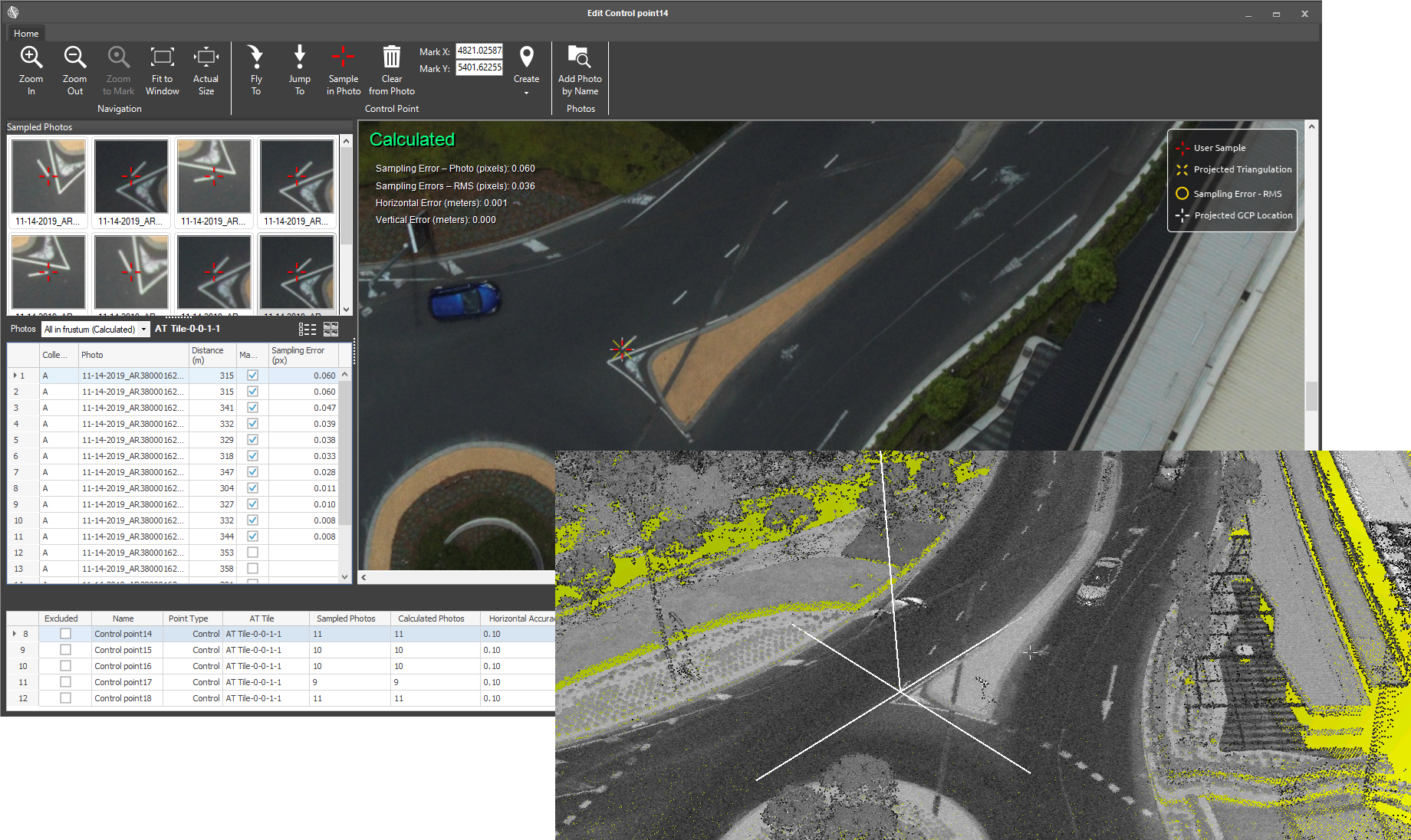Click the sampled photos scroll down arrow
1411x840 pixels.
point(346,309)
